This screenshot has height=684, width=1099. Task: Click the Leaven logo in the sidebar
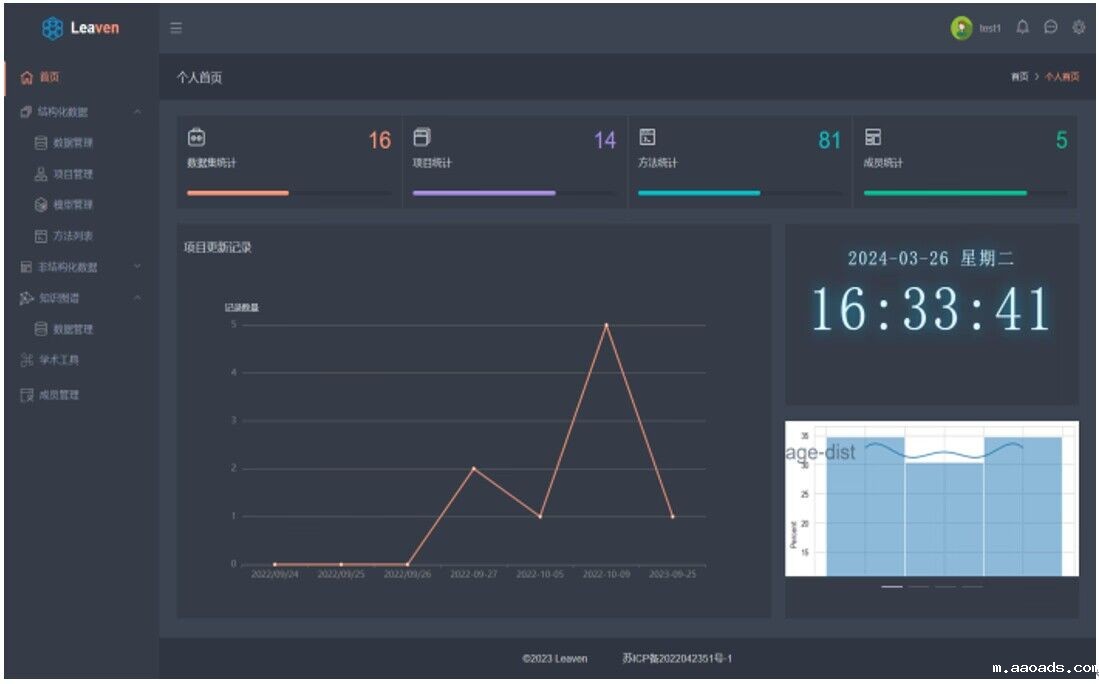[x=80, y=28]
